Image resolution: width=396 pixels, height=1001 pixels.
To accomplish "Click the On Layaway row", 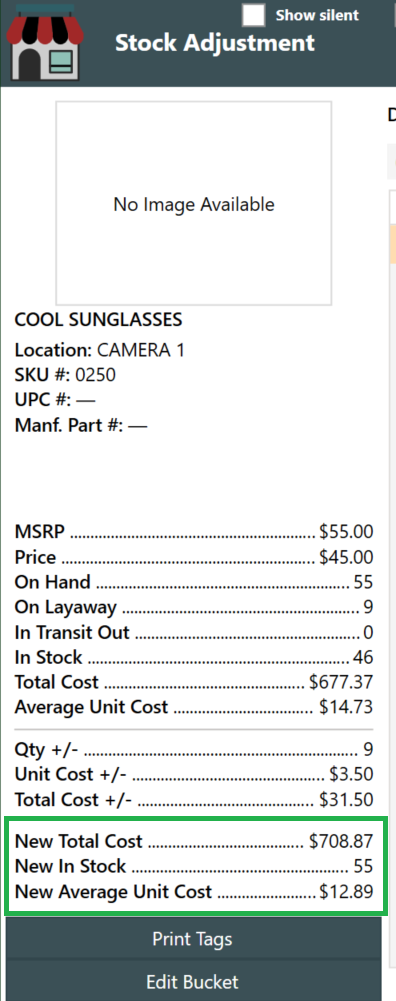I will [x=194, y=607].
